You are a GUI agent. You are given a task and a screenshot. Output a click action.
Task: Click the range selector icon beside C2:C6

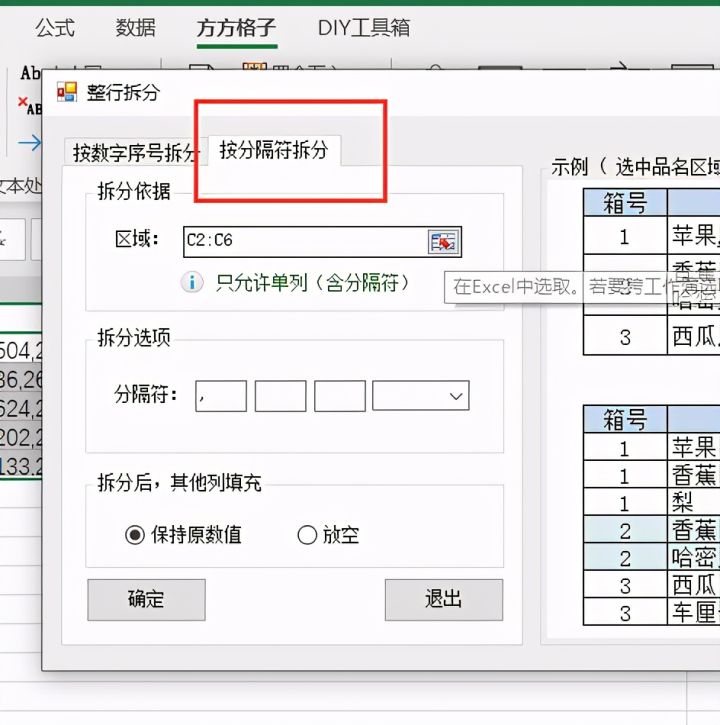click(x=443, y=241)
